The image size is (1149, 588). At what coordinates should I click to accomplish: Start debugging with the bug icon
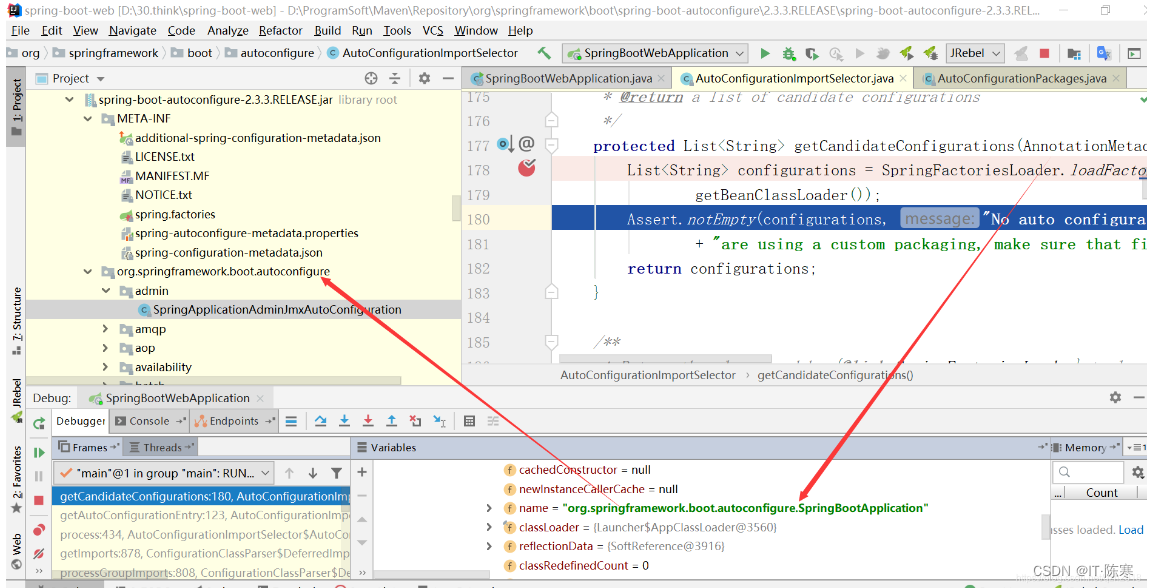tap(788, 53)
